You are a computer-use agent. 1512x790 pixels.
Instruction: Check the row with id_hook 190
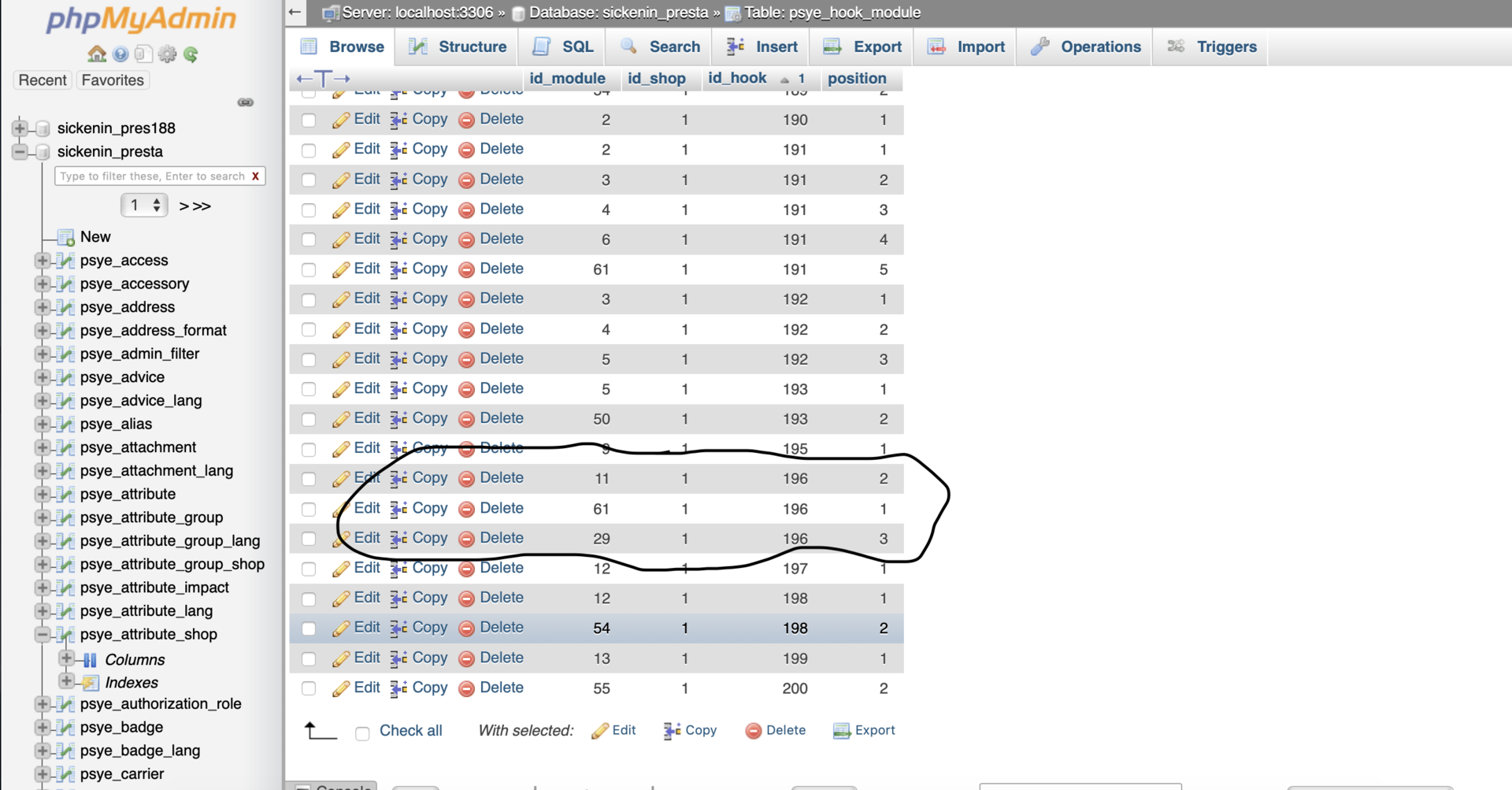[309, 121]
